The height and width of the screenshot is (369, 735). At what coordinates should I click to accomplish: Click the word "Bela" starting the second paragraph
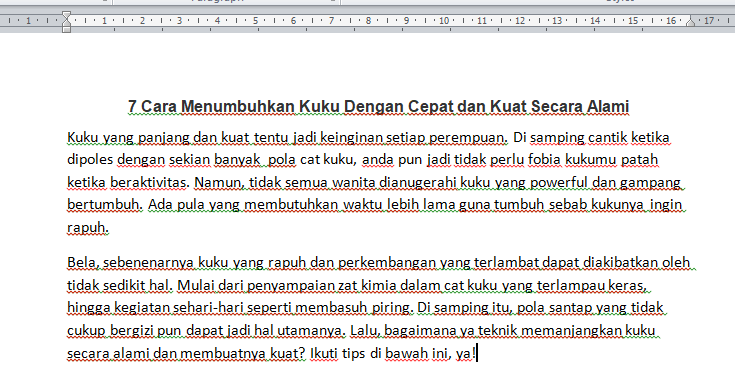pos(83,263)
